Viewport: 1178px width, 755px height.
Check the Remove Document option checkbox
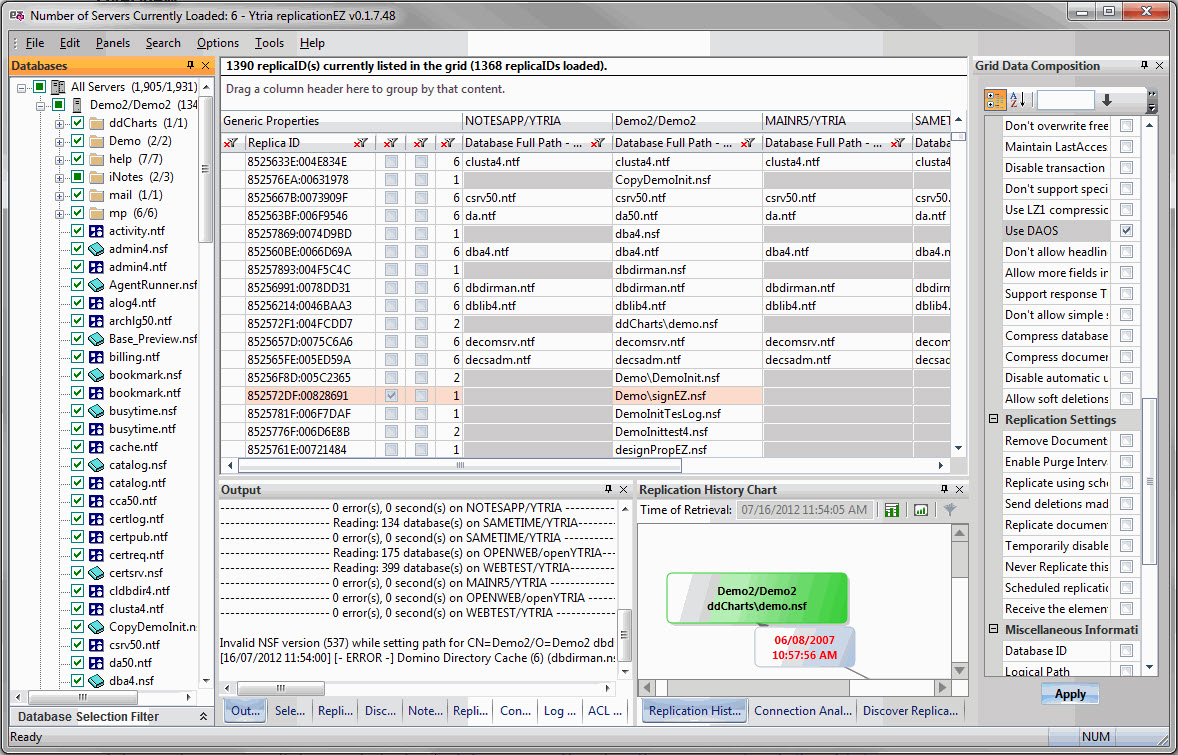1127,441
